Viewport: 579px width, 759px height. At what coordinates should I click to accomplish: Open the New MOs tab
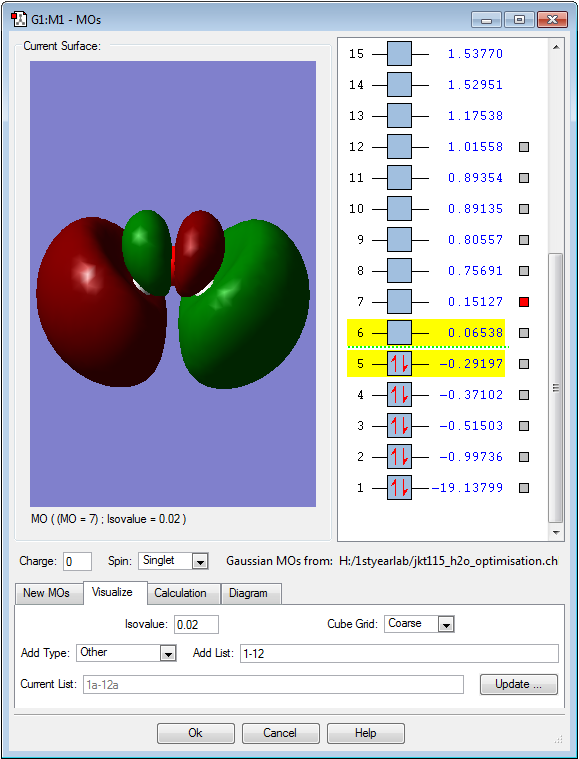(x=46, y=593)
